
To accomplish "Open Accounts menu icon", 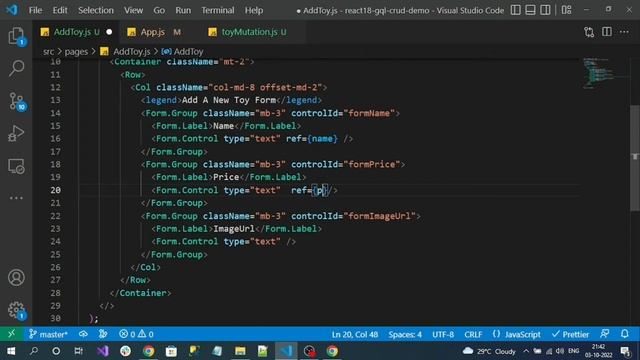I will click(x=16, y=278).
